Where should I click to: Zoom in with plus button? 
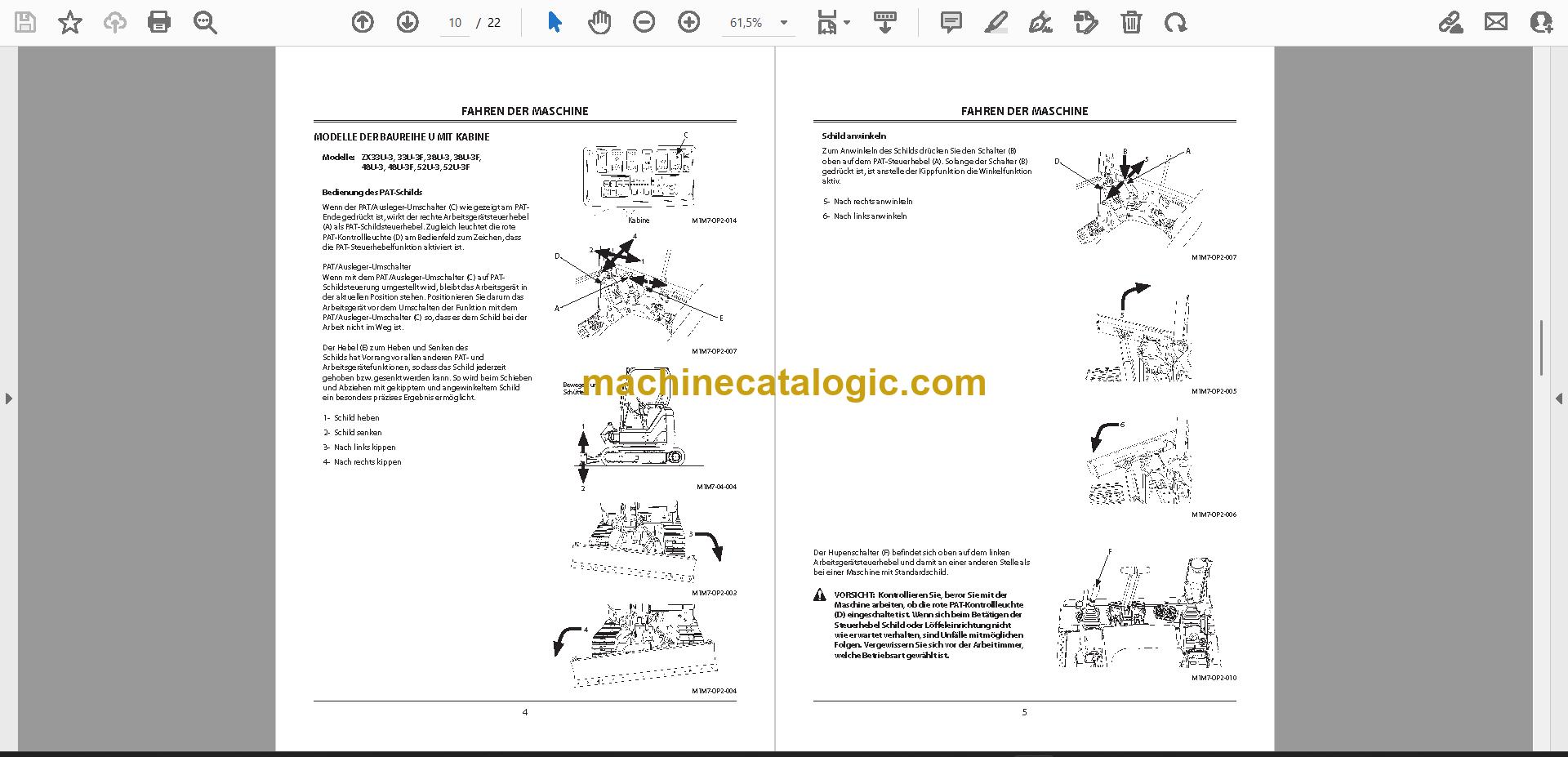689,22
